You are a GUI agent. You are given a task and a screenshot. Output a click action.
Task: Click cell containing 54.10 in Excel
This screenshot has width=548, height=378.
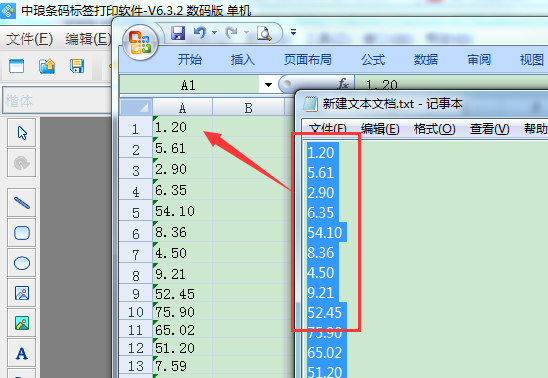(182, 211)
